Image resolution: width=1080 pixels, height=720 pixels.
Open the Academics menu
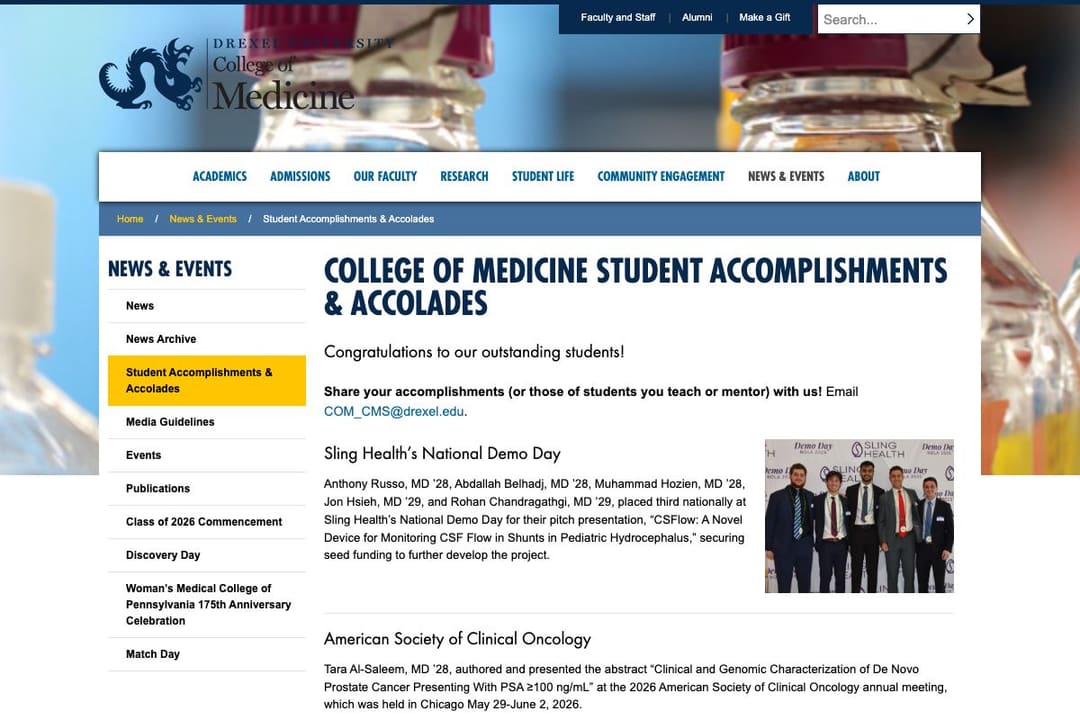click(220, 176)
